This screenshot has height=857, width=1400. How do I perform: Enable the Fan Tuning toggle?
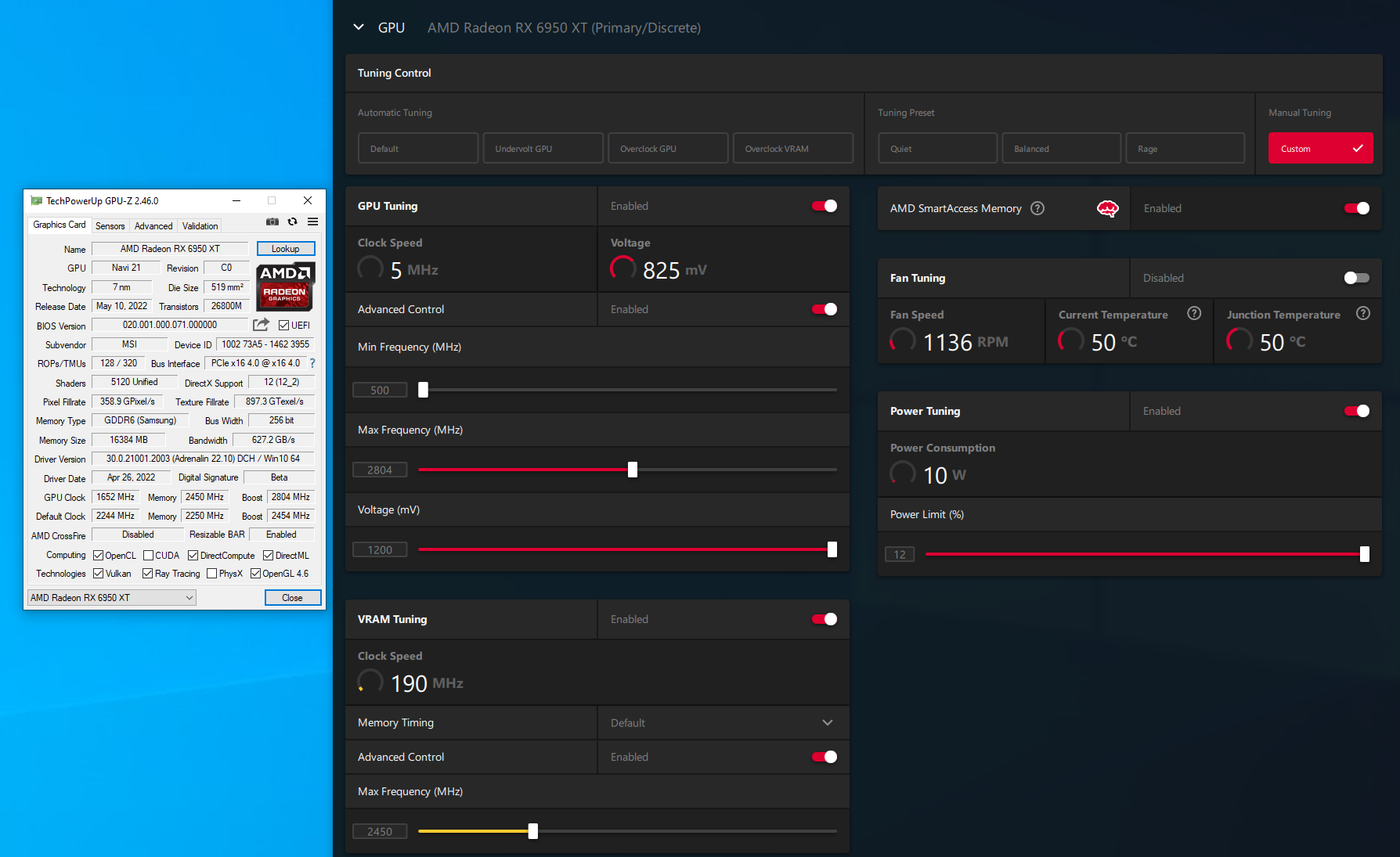click(x=1357, y=278)
